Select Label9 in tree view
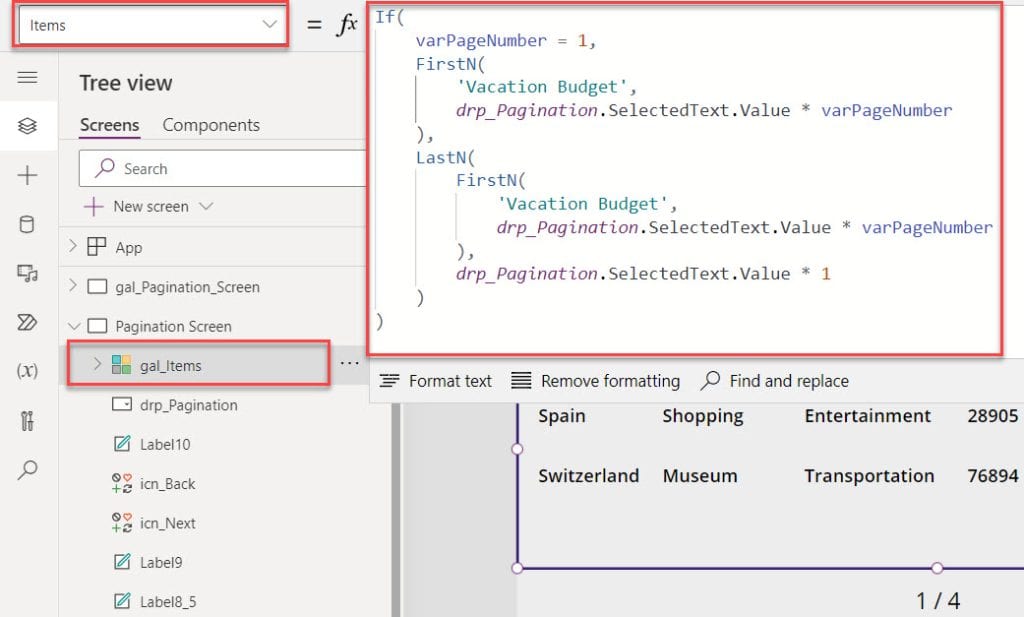 (161, 562)
